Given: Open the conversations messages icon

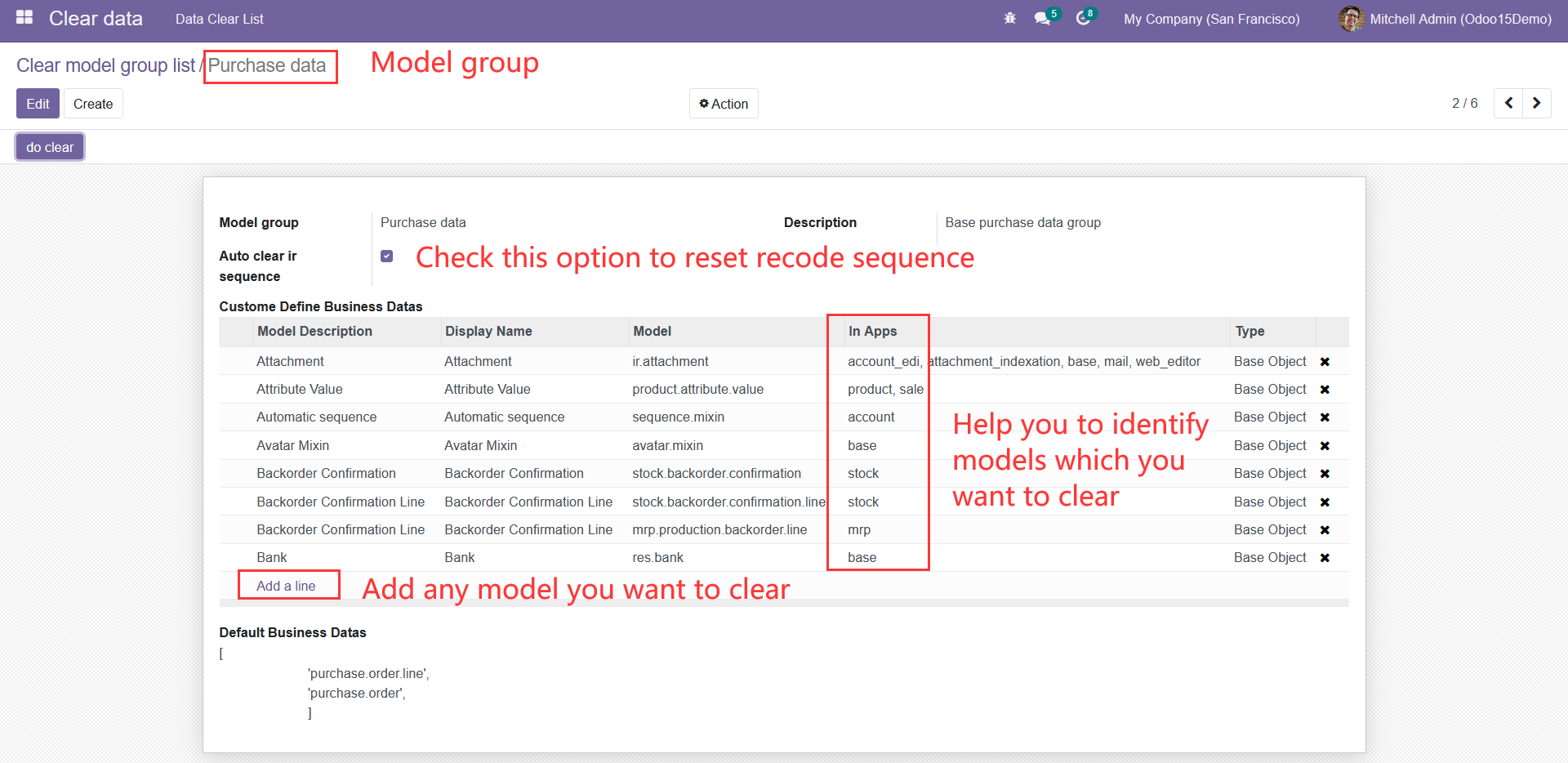Looking at the screenshot, I should point(1042,18).
